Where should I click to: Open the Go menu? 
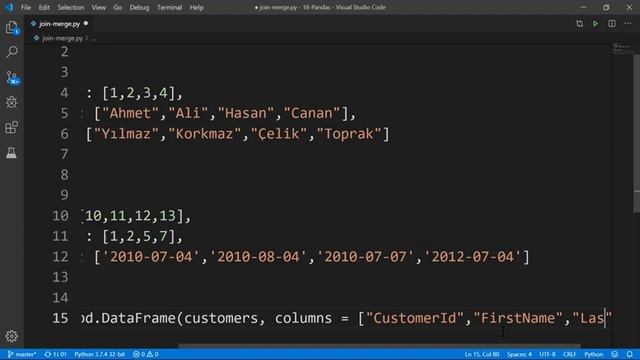118,7
